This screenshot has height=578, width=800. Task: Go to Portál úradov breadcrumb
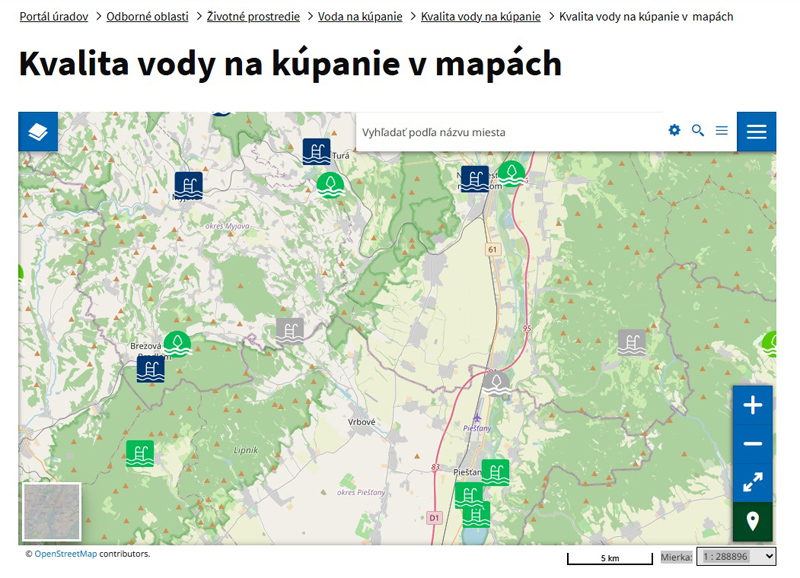(54, 16)
